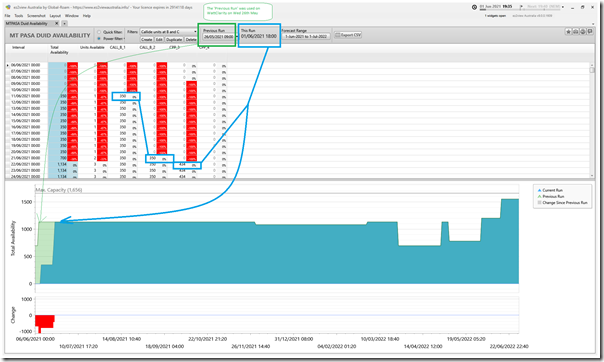The image size is (604, 362).
Task: Click the Max. Capacity label on the chart
Action: click(59, 190)
